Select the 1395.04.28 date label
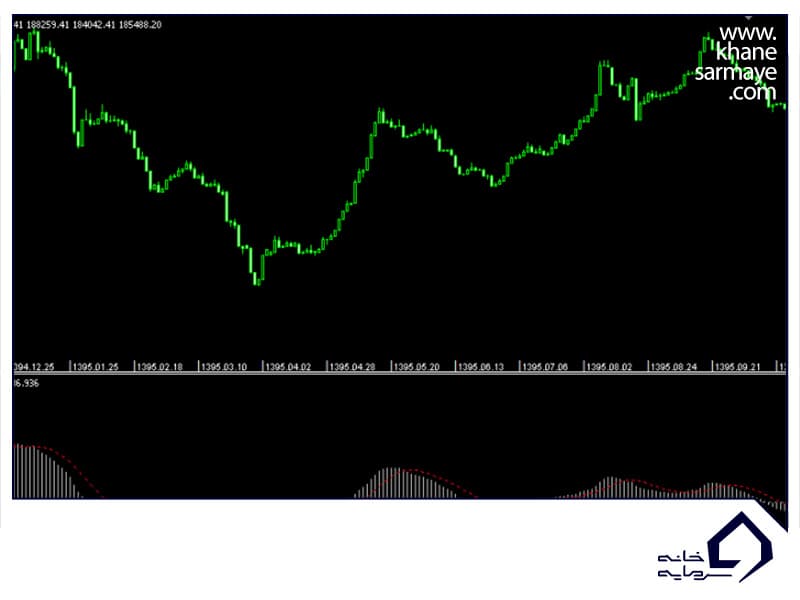Image resolution: width=800 pixels, height=600 pixels. tap(353, 367)
